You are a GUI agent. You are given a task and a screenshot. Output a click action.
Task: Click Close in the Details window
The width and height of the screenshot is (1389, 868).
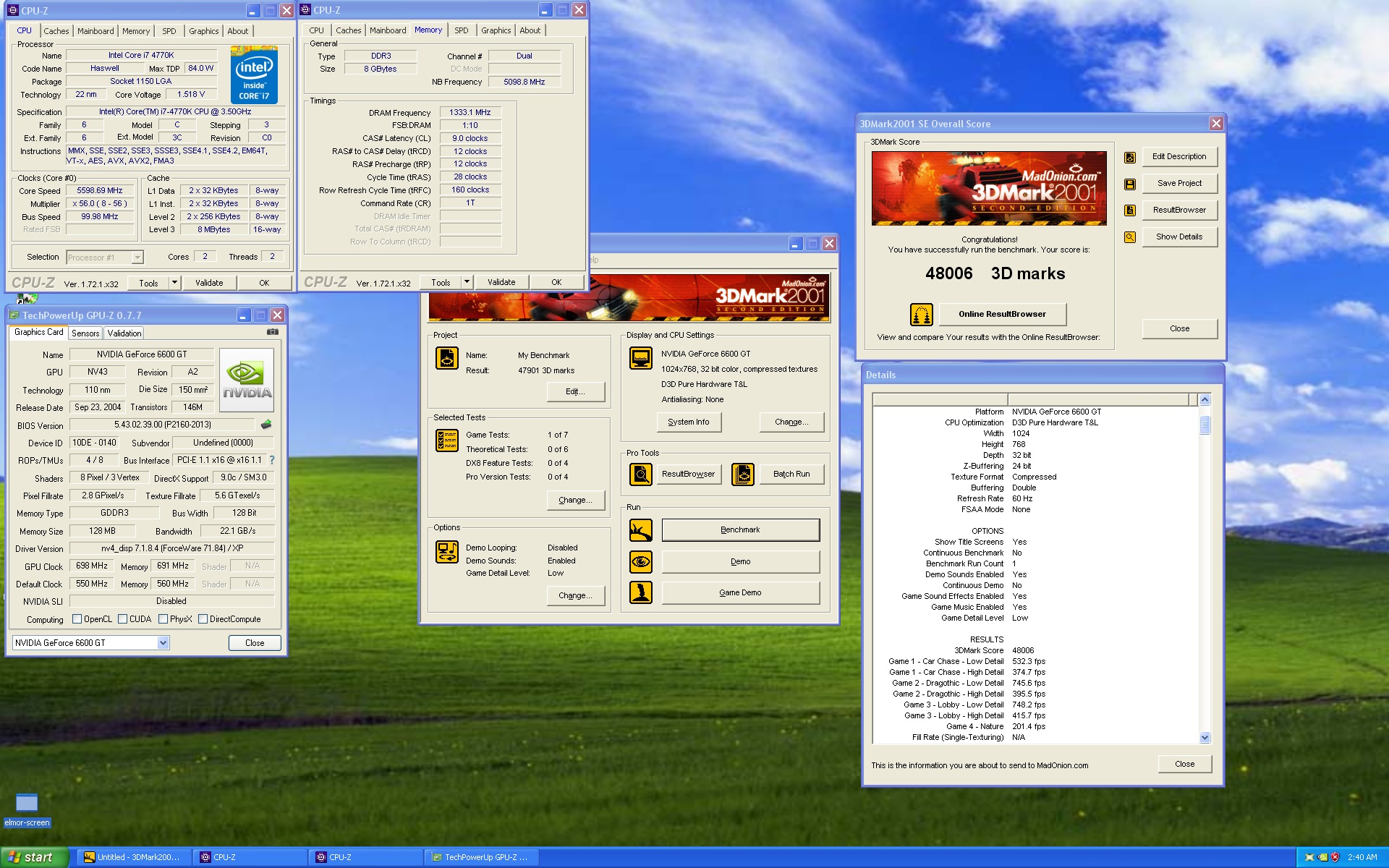pyautogui.click(x=1184, y=764)
